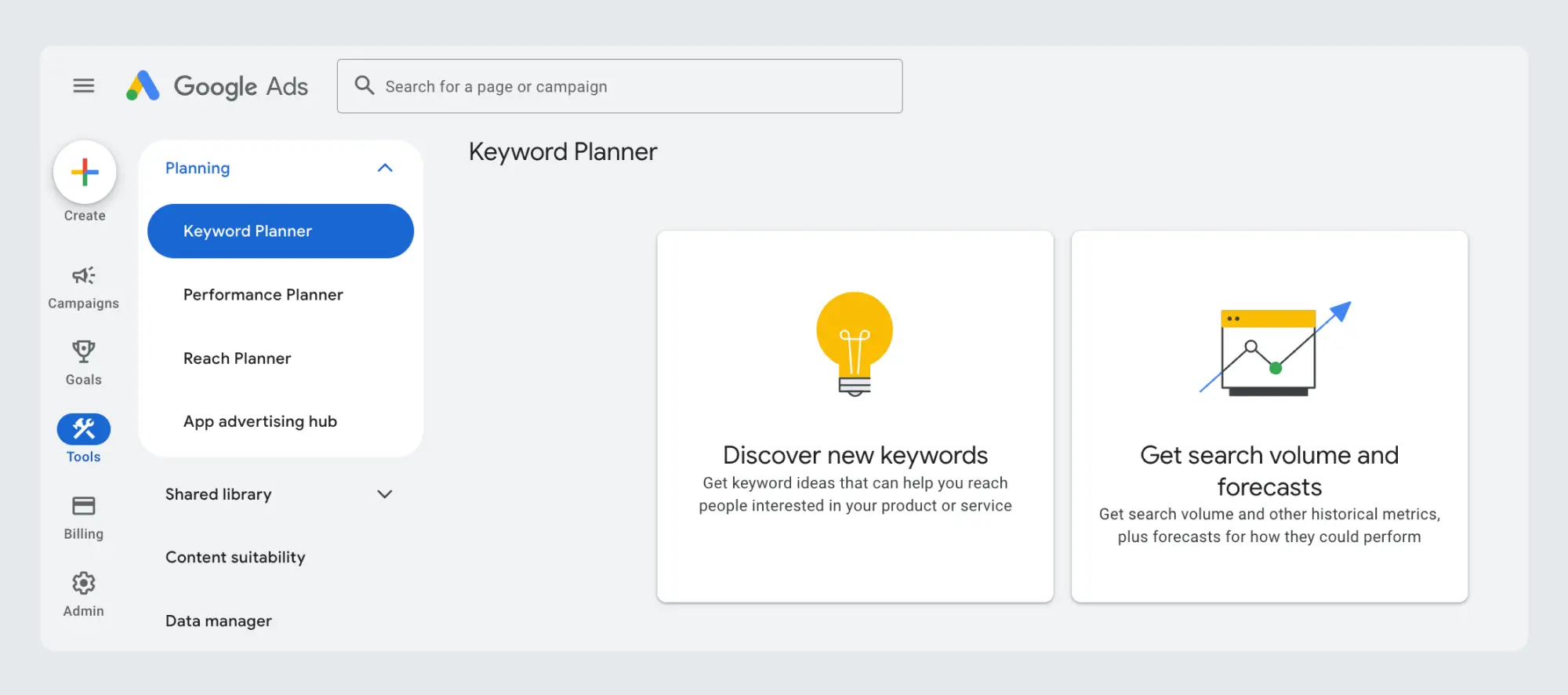
Task: Select Keyword Planner menu item
Action: 281,231
